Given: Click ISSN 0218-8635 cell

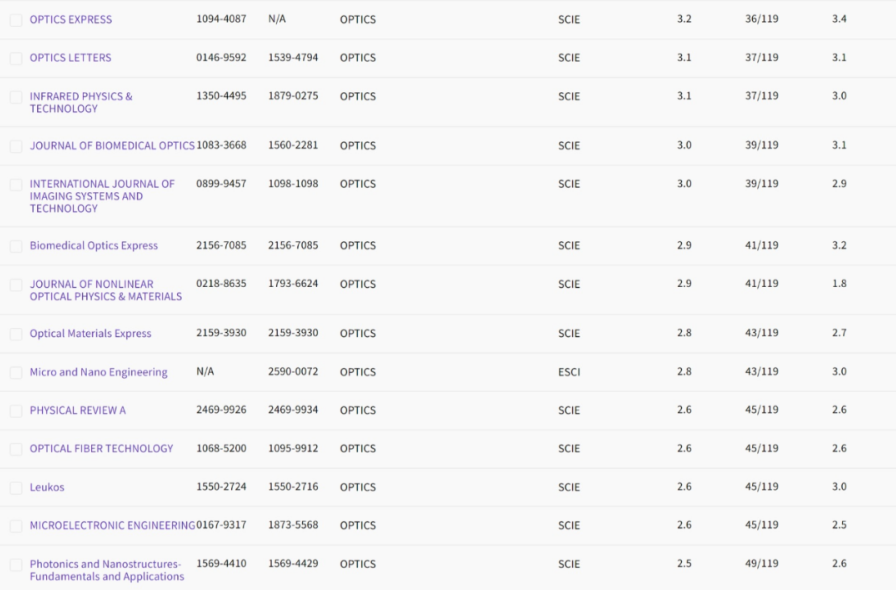Looking at the screenshot, I should [x=221, y=284].
